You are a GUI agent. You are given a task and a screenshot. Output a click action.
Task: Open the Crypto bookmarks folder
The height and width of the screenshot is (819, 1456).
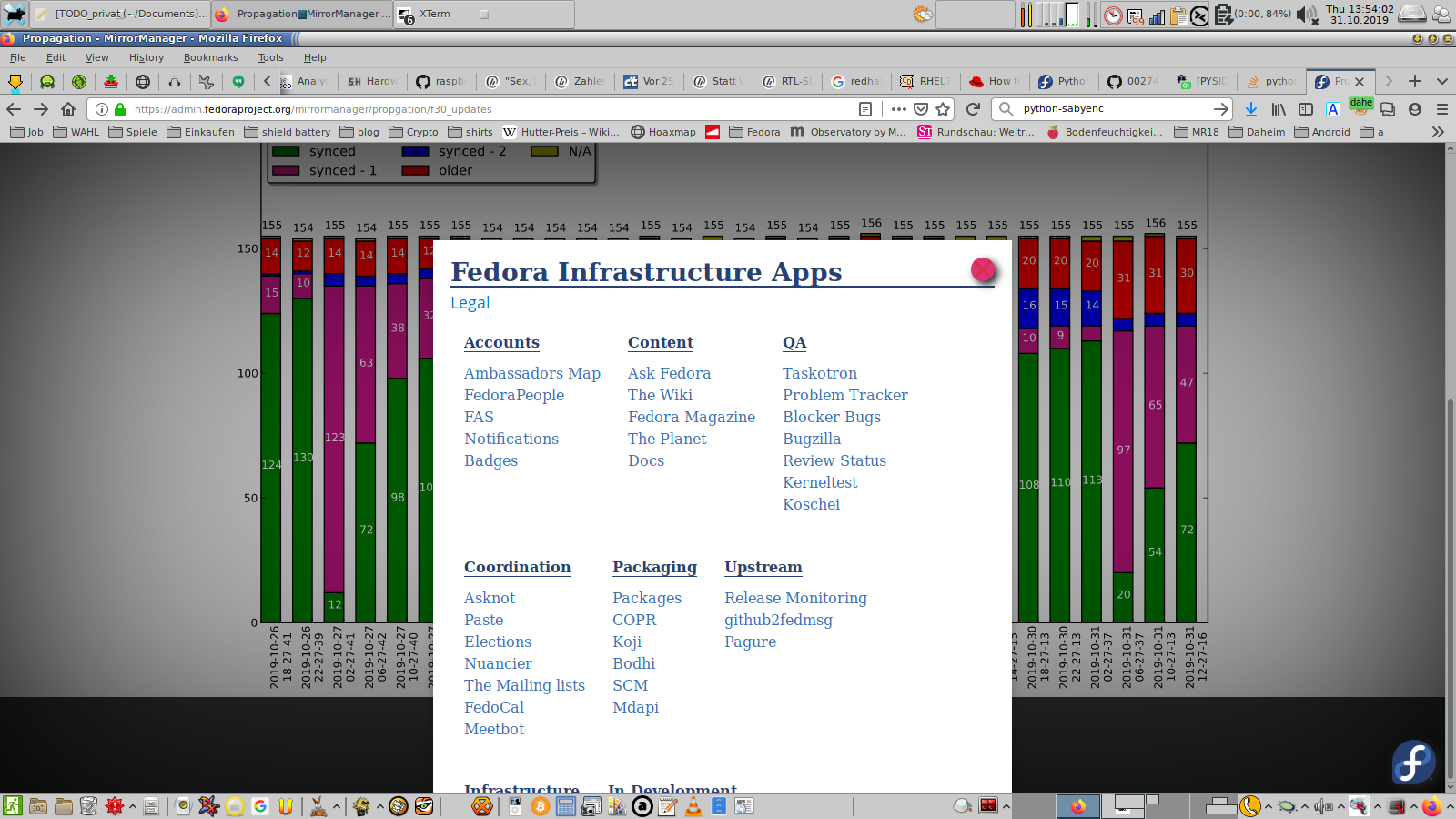pos(413,132)
